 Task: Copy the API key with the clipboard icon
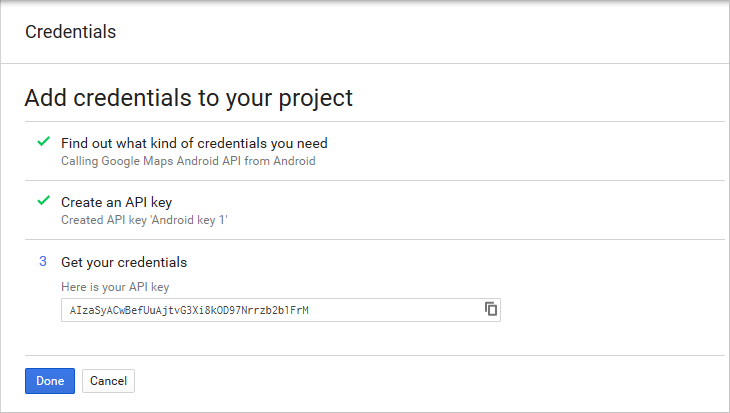491,309
